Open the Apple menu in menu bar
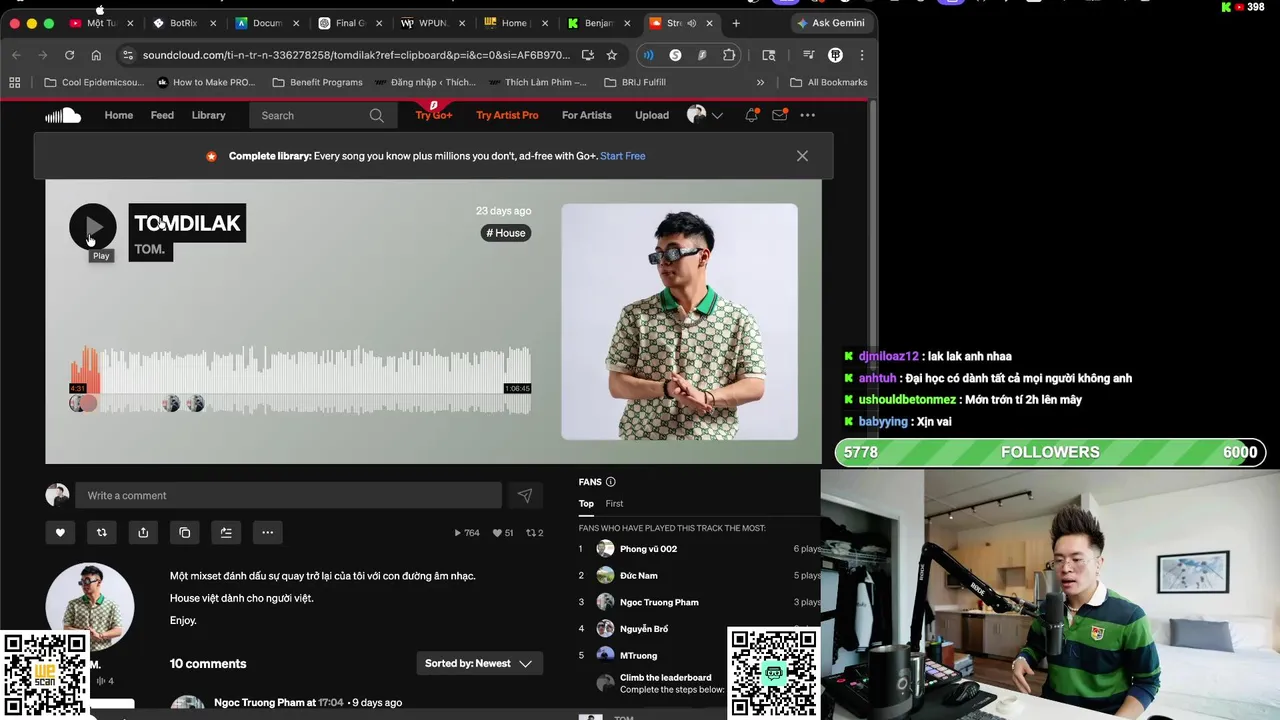This screenshot has width=1280, height=720. click(x=100, y=8)
